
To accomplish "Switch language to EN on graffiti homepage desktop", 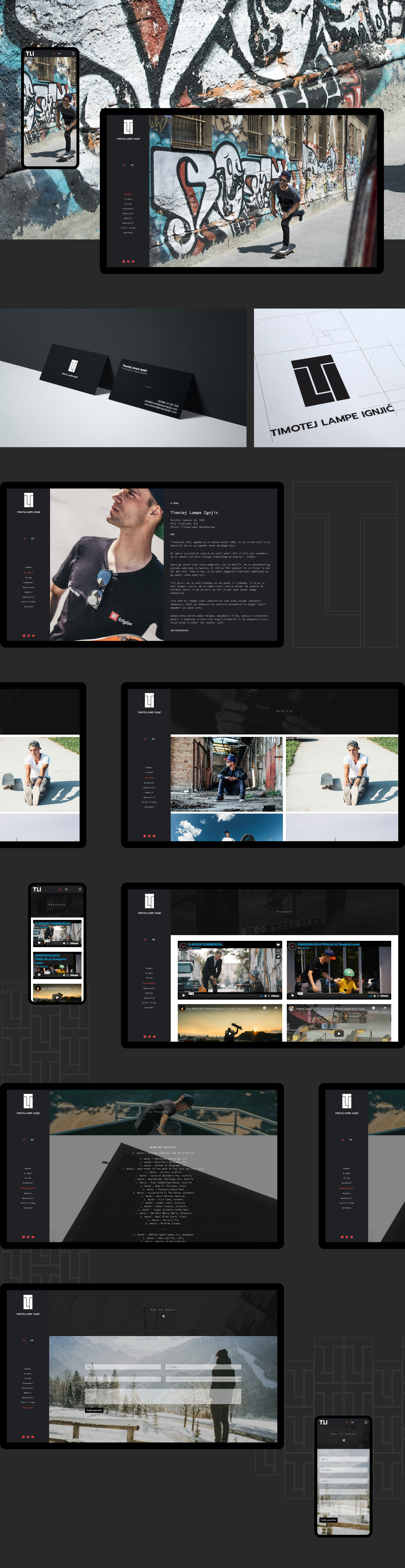I will pyautogui.click(x=132, y=165).
